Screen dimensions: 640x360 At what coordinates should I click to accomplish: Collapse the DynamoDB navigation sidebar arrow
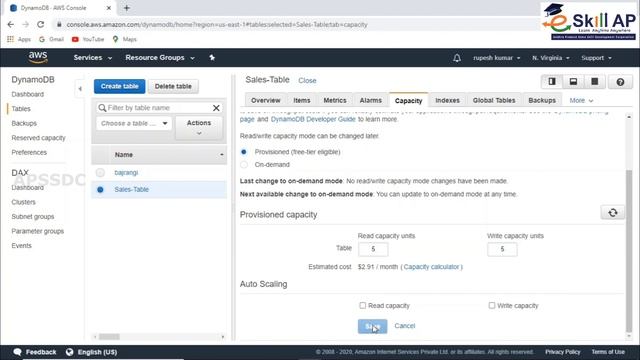[x=80, y=89]
